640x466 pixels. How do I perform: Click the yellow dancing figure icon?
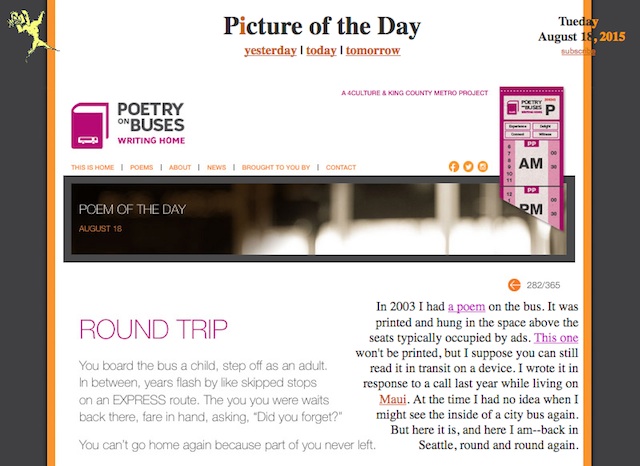(32, 35)
